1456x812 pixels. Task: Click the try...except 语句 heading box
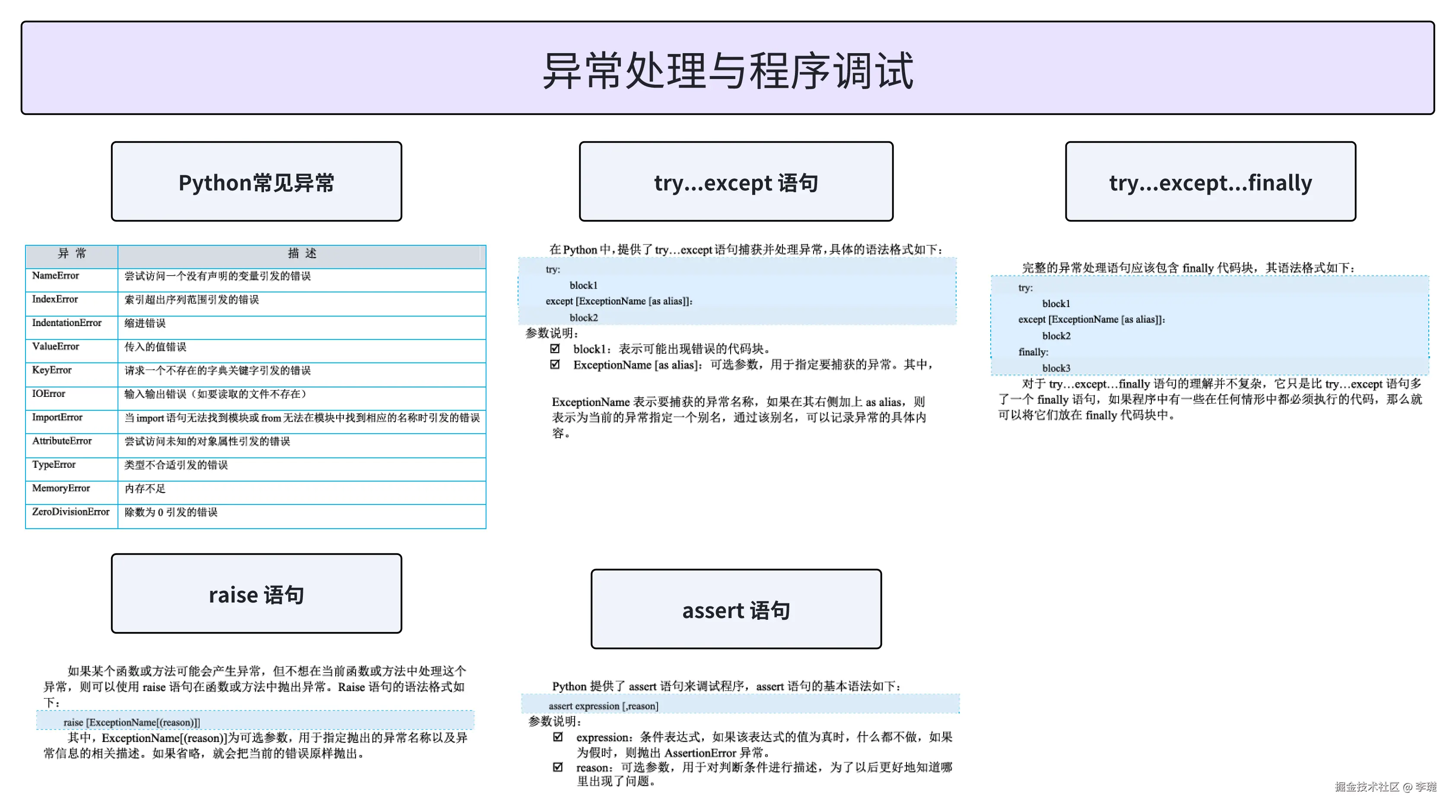coord(736,181)
